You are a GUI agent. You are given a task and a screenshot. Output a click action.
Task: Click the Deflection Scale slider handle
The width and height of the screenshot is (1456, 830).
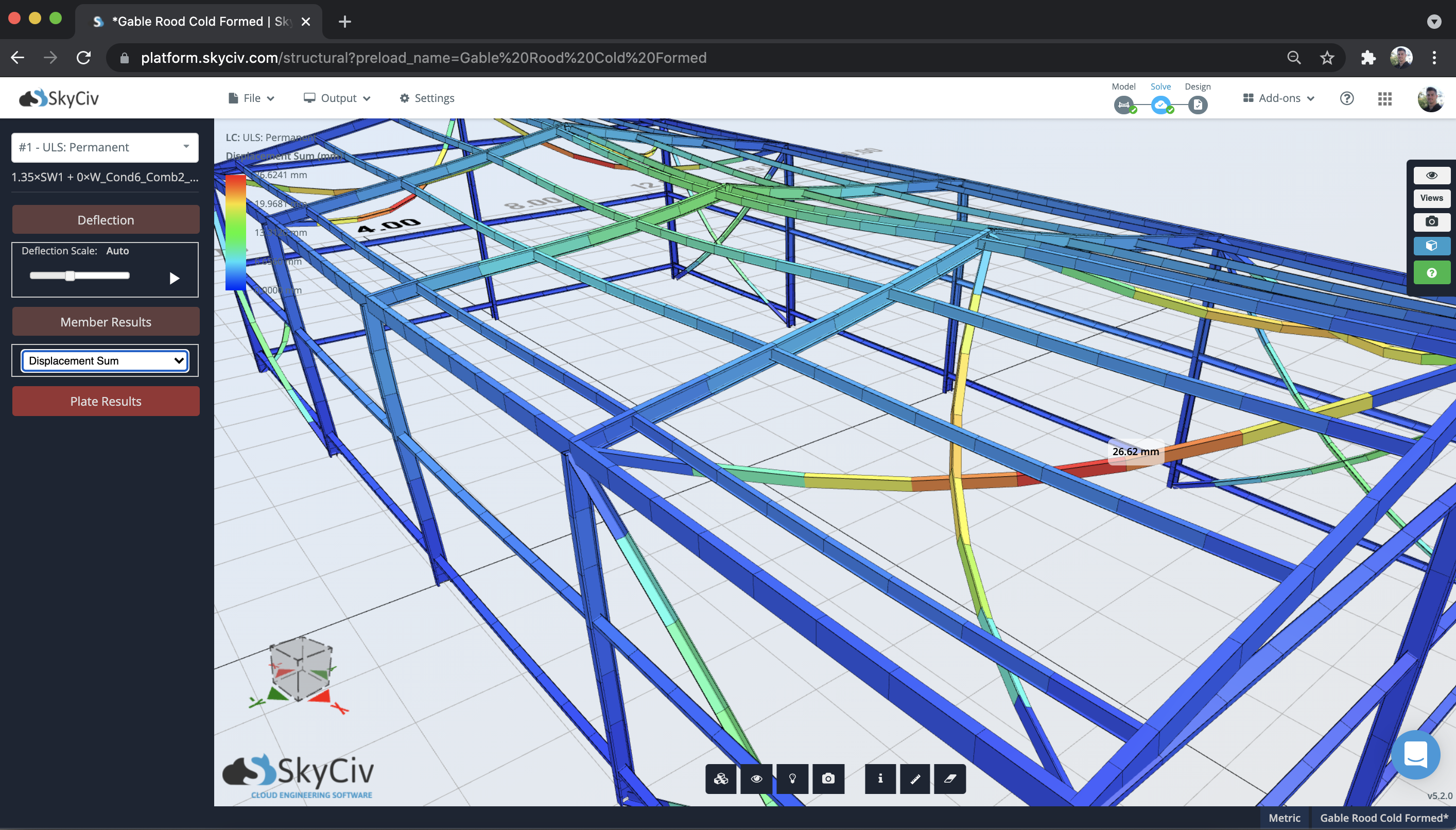click(70, 276)
